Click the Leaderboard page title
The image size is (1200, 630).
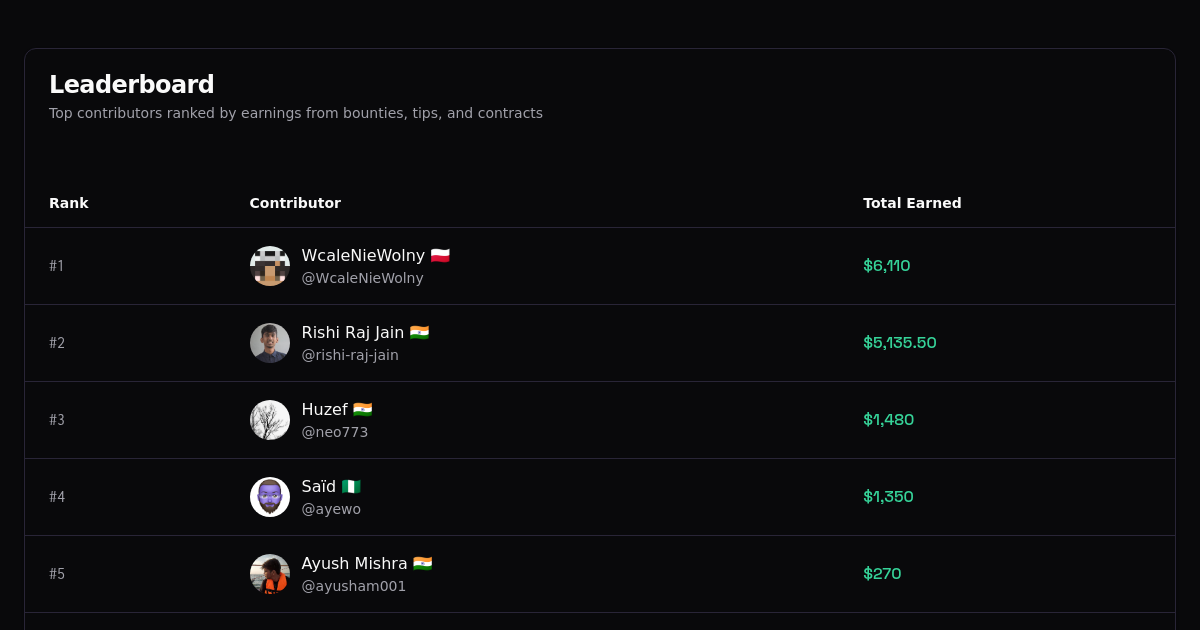pos(132,84)
